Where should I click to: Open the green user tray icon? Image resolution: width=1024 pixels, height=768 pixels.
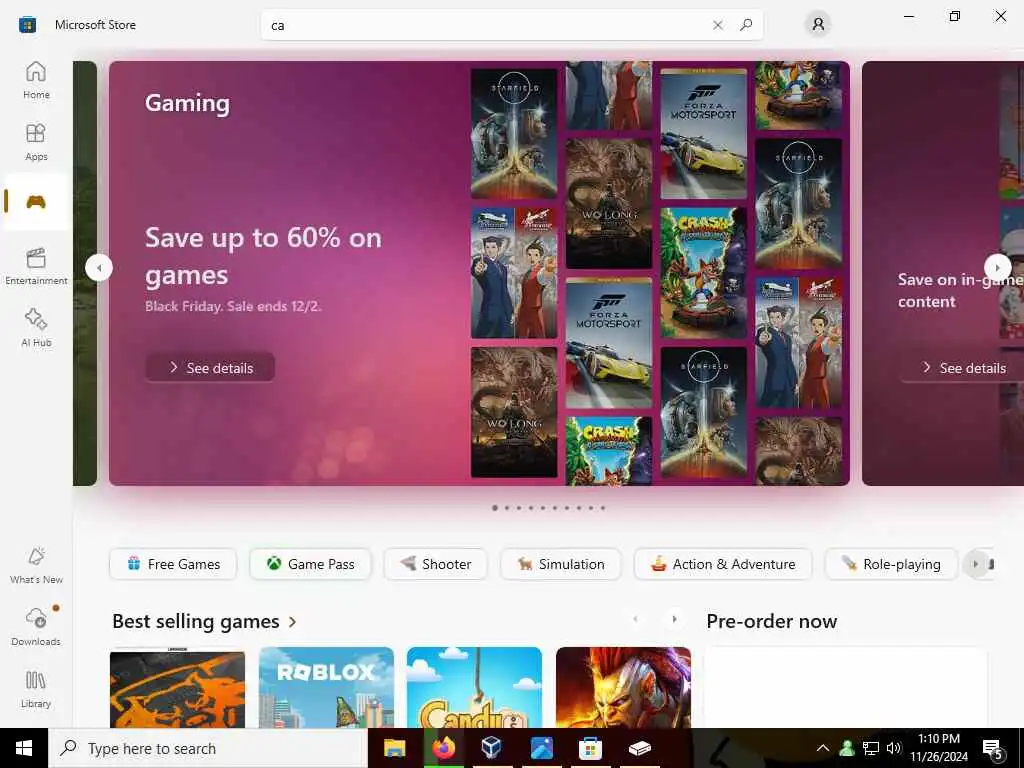847,748
